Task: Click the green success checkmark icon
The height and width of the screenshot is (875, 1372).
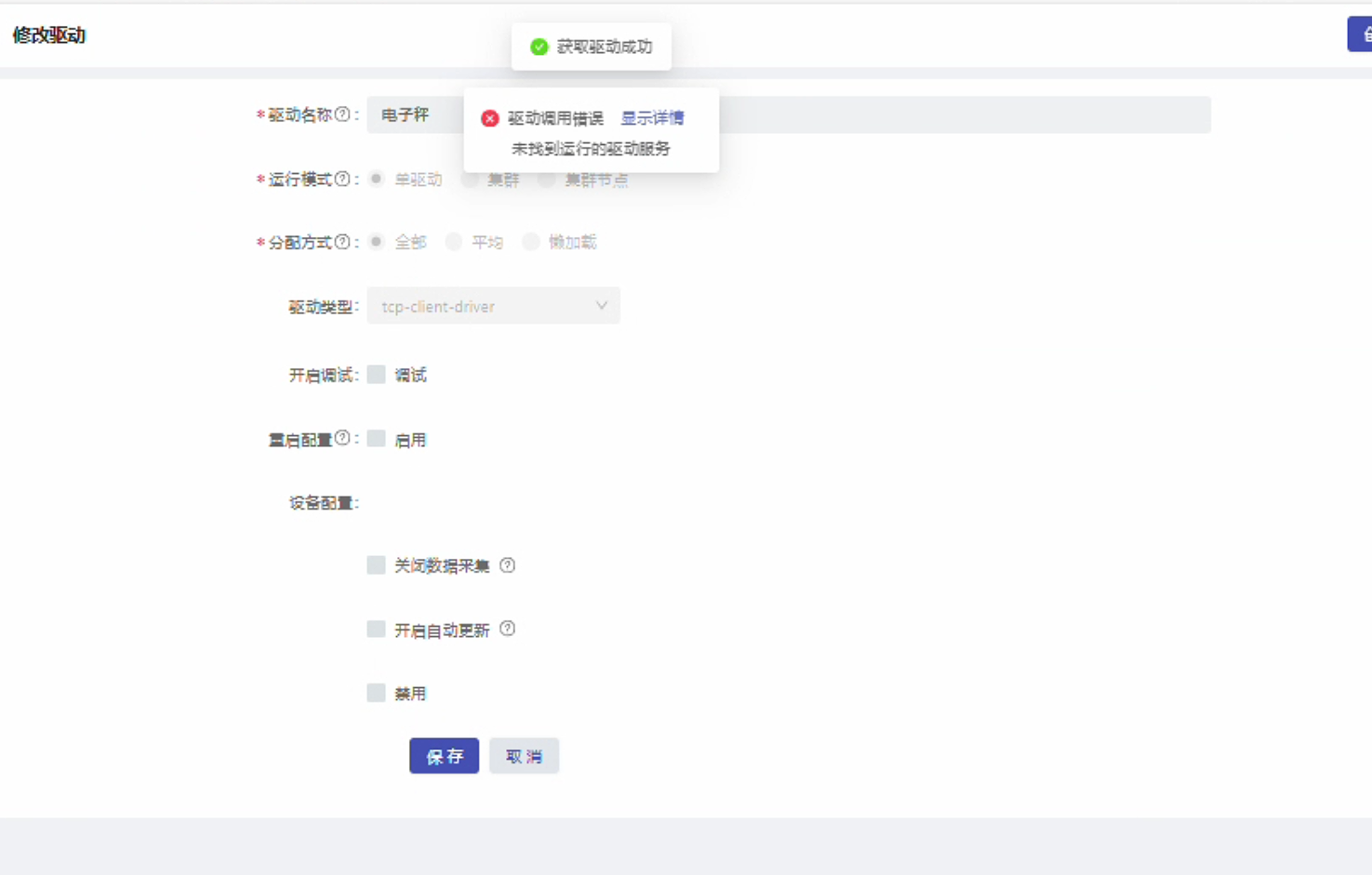Action: pyautogui.click(x=539, y=46)
